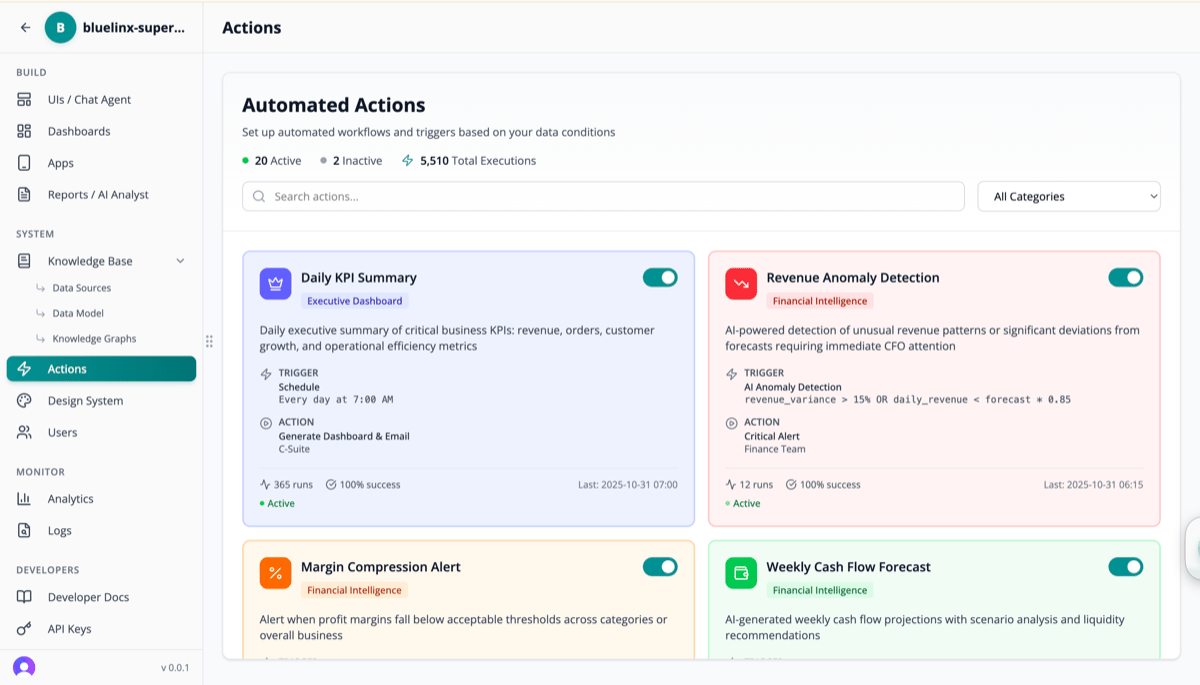
Task: Click the Executive Dashboard category tag
Action: [355, 301]
